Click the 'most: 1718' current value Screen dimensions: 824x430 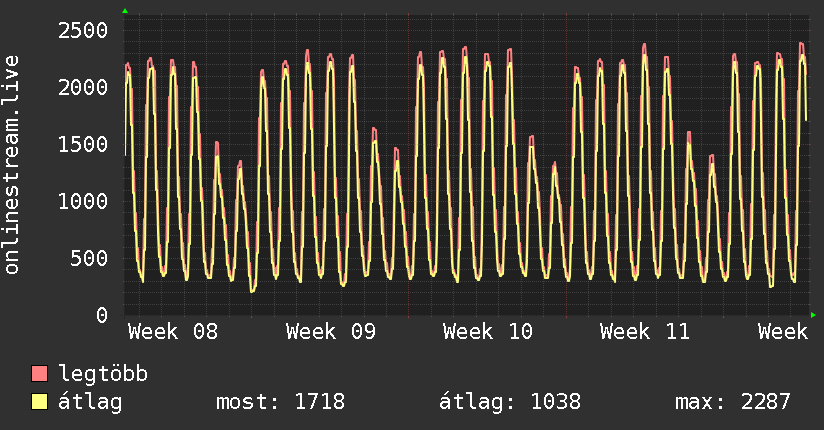point(280,402)
